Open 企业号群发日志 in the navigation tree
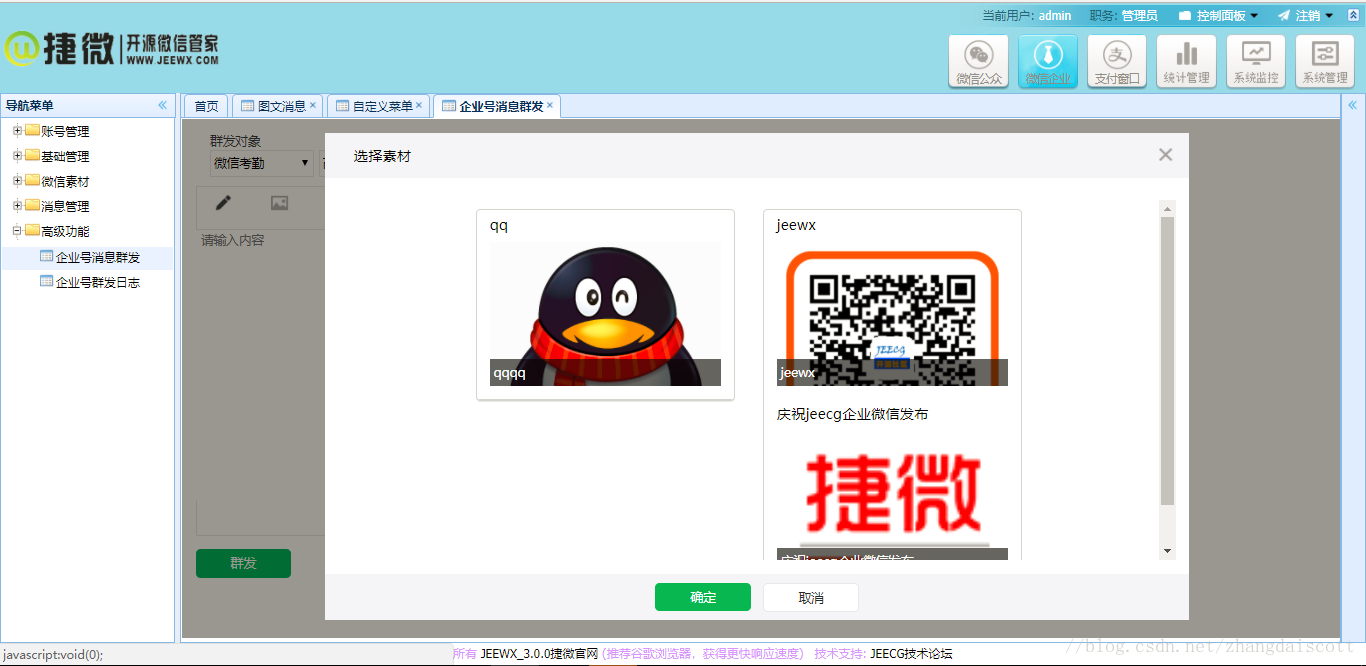The width and height of the screenshot is (1366, 666). 98,282
